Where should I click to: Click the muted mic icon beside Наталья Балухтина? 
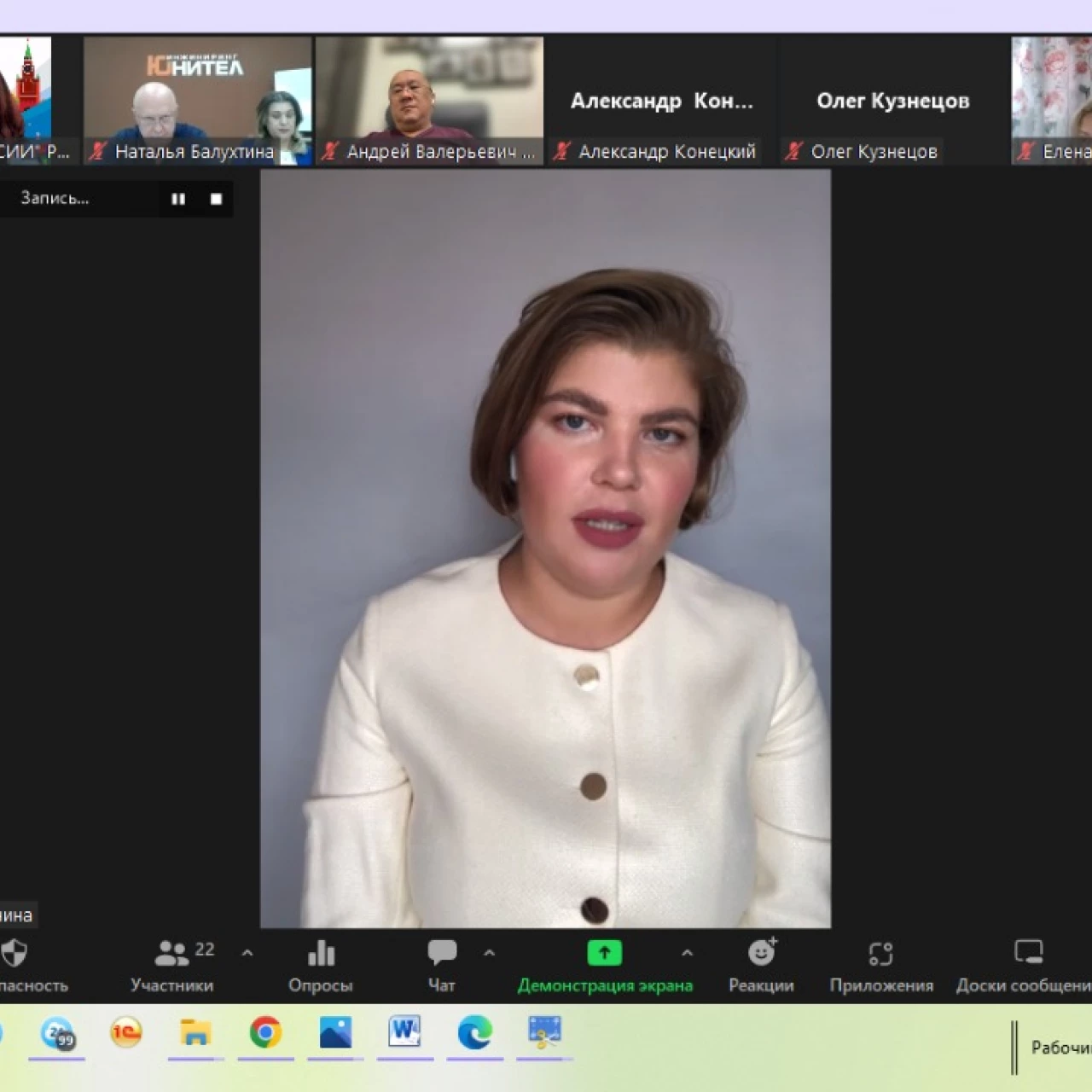(98, 152)
